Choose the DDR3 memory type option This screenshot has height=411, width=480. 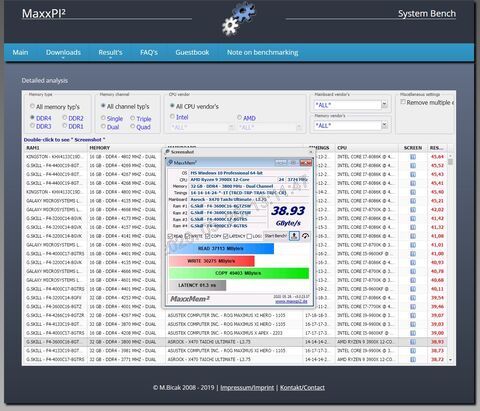click(x=32, y=126)
